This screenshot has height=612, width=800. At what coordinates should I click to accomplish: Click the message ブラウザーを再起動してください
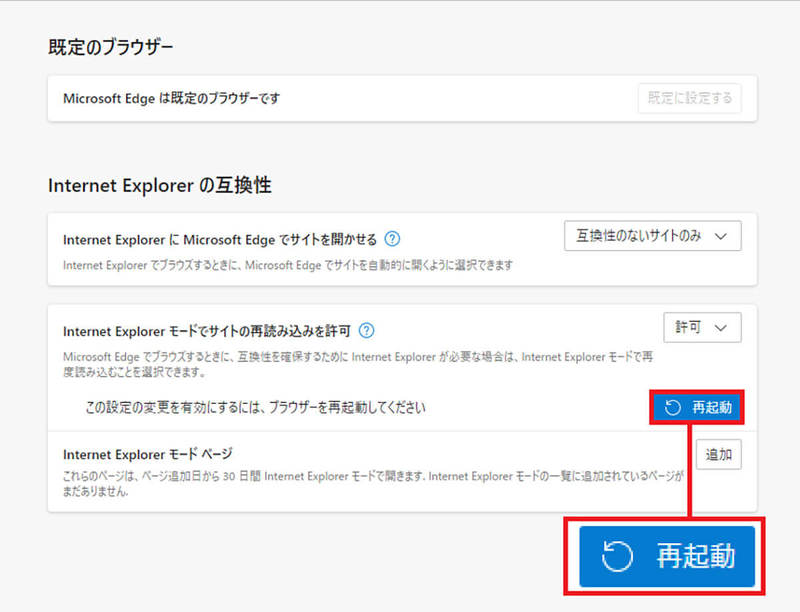tap(255, 407)
